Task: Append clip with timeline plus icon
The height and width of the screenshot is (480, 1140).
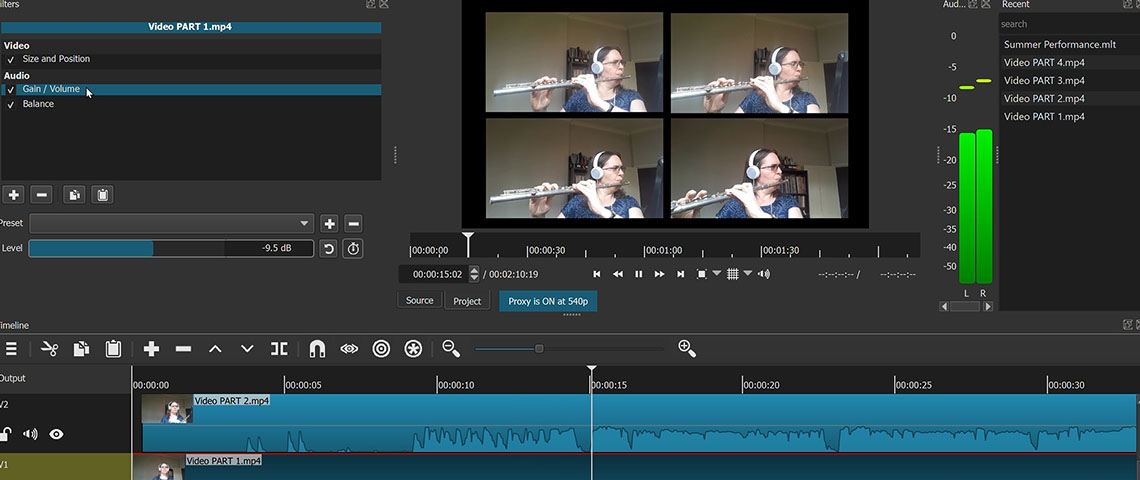Action: 151,349
